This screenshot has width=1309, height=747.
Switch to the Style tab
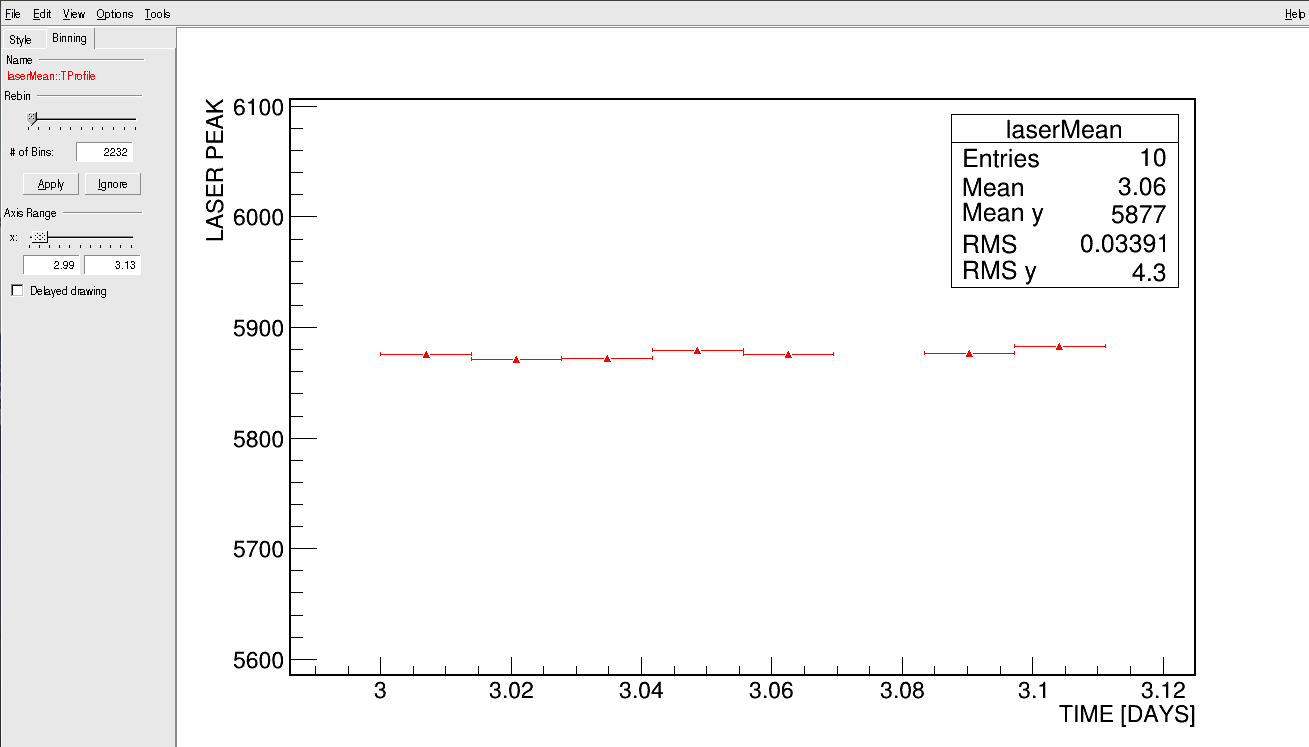click(x=21, y=40)
